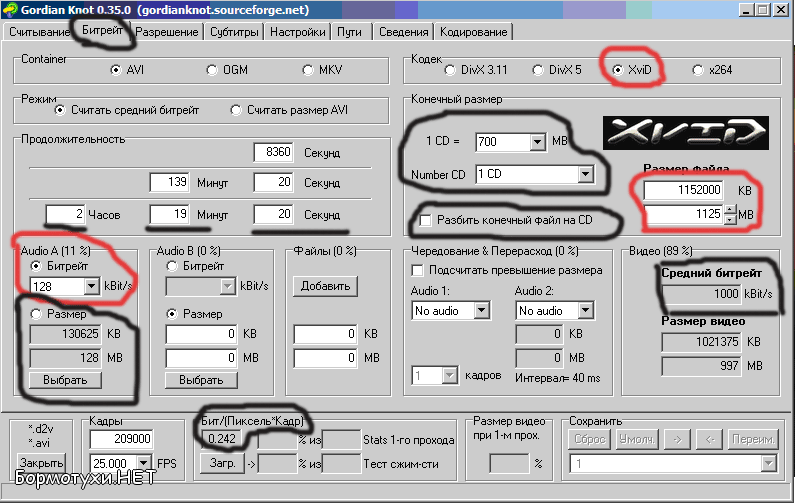Open the Разрешение tab
This screenshot has width=795, height=503.
click(167, 32)
